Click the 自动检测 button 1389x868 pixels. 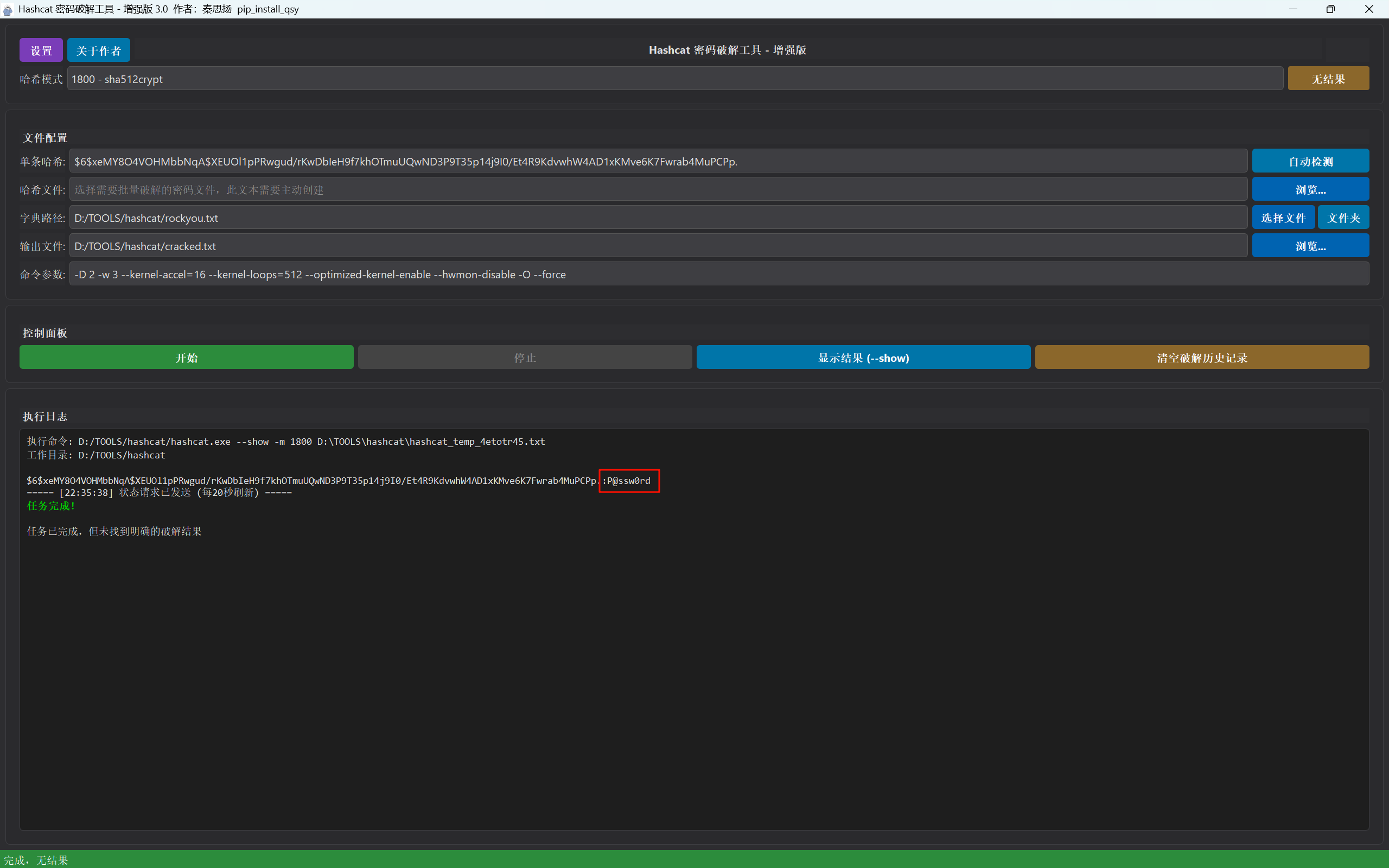click(1310, 161)
